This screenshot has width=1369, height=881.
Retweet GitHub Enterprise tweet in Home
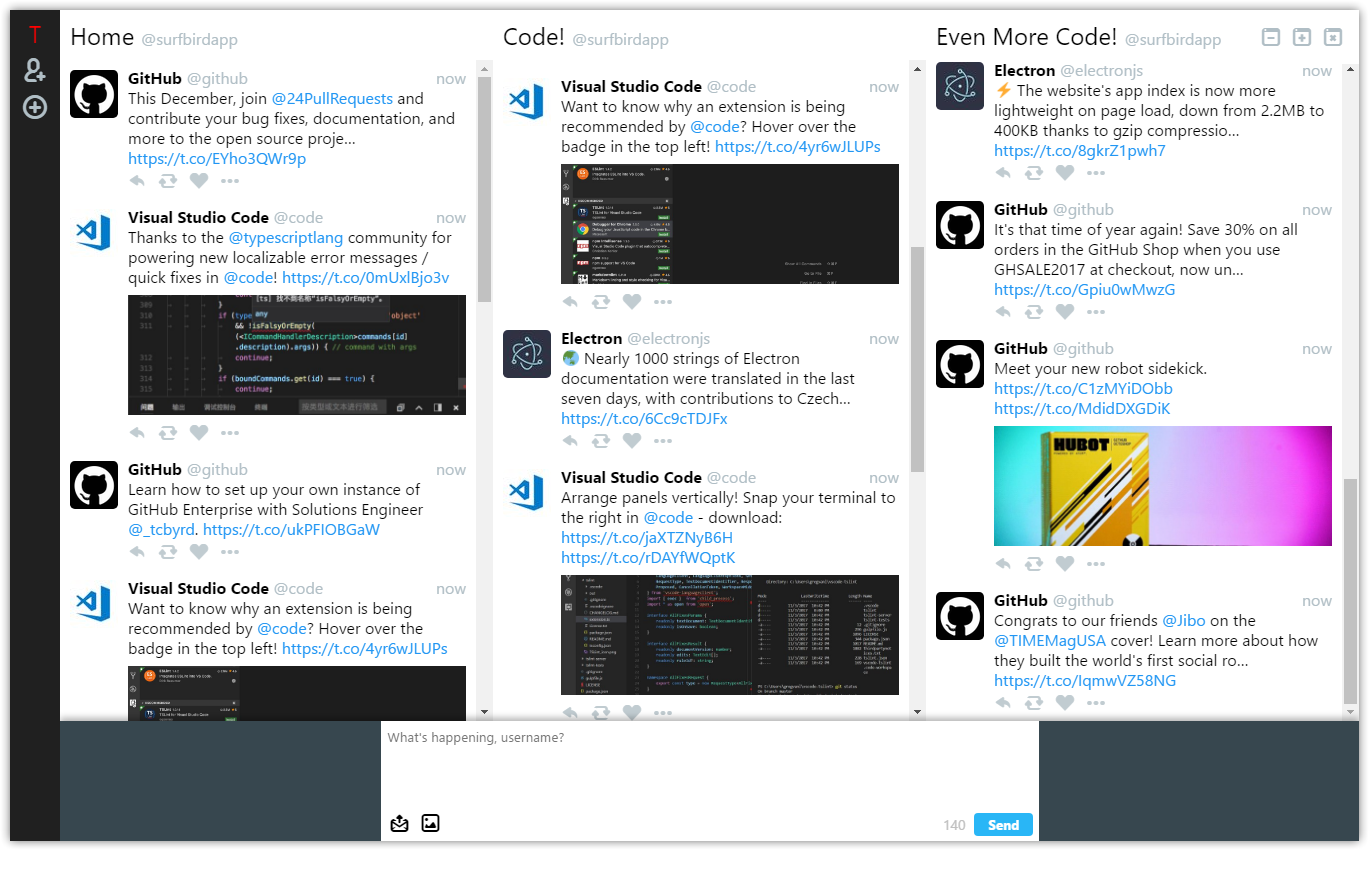(x=168, y=552)
